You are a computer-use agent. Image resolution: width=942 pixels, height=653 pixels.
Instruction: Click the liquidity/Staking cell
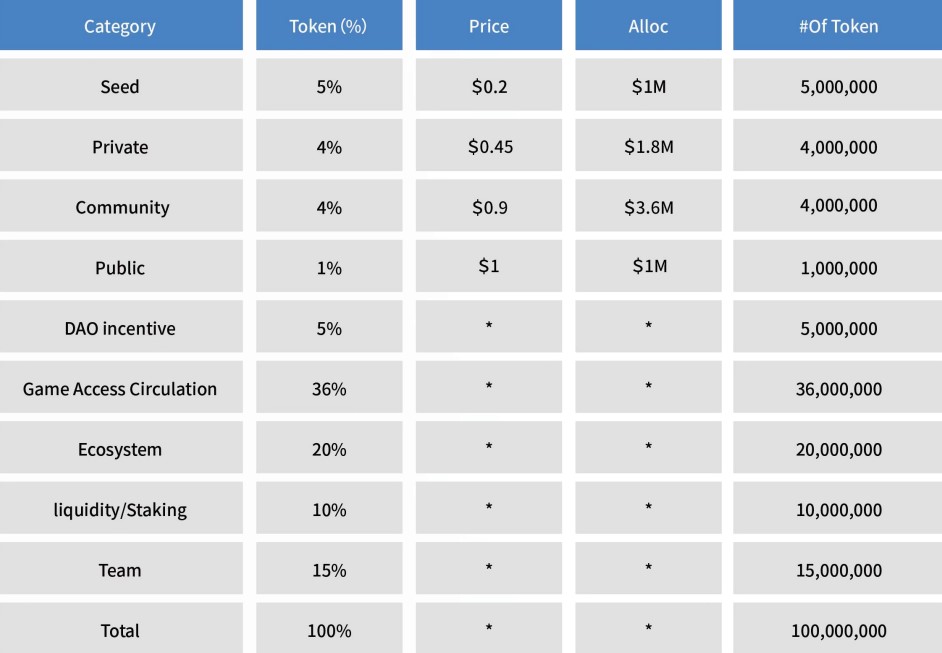tap(120, 510)
